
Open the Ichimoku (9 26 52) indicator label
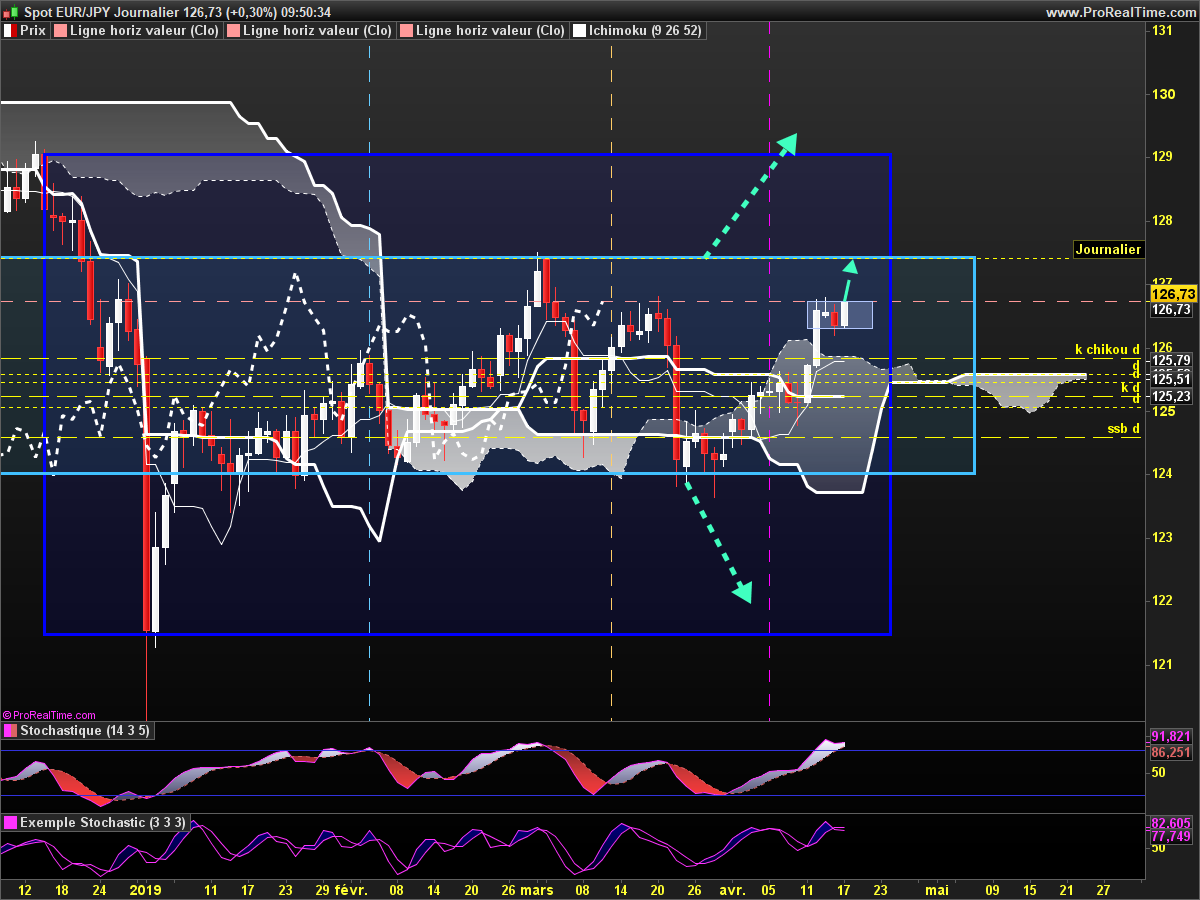click(x=645, y=31)
